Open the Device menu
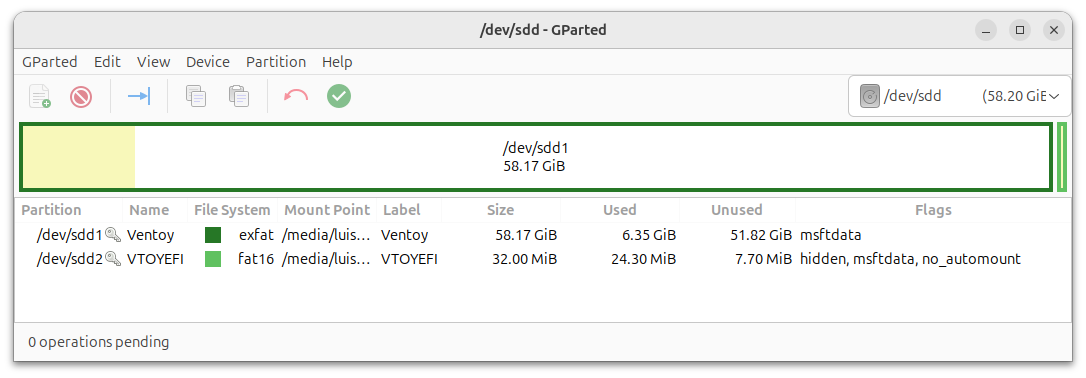The height and width of the screenshot is (378, 1086). tap(208, 62)
